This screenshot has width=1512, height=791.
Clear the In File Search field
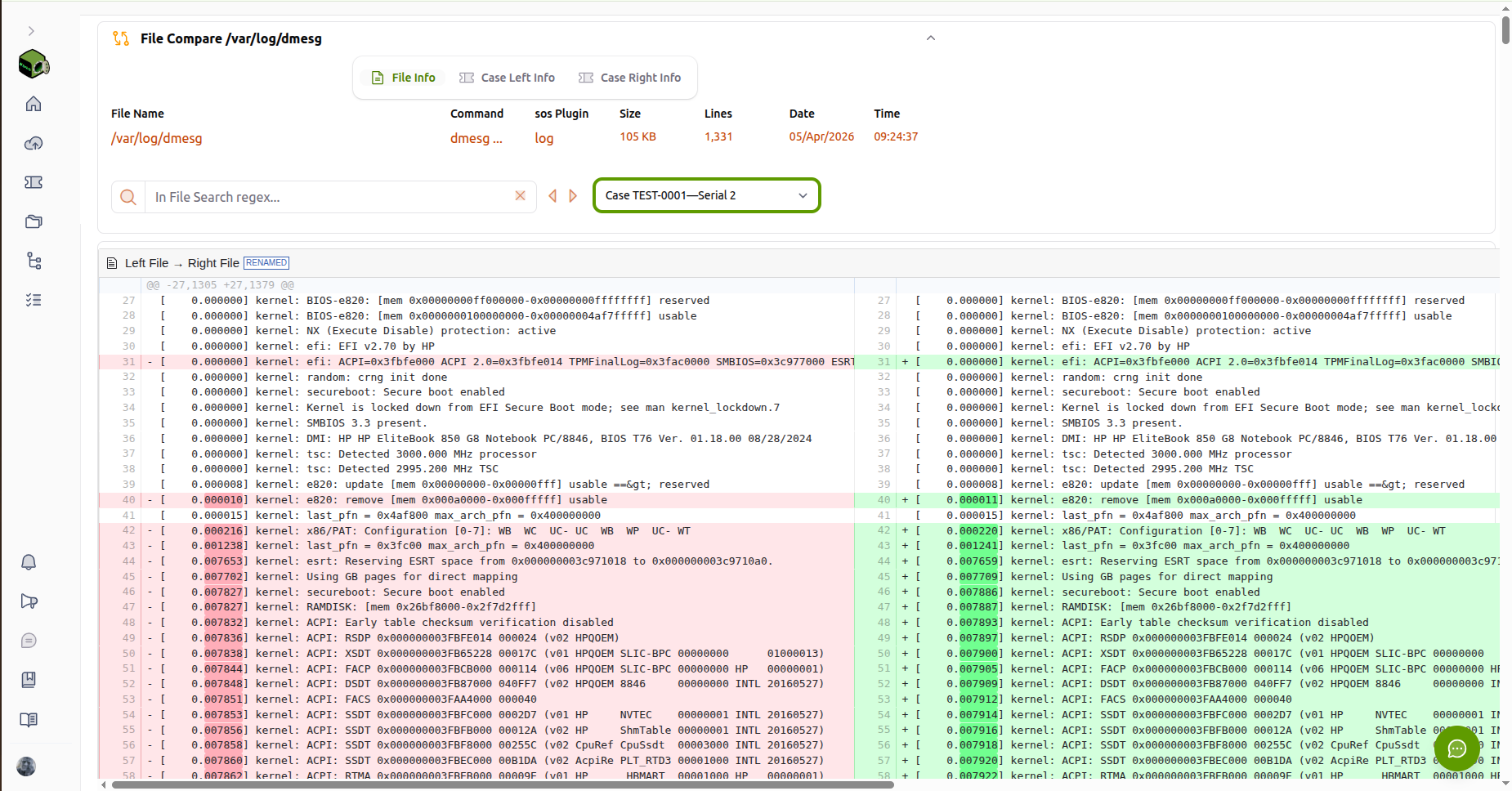(x=521, y=196)
